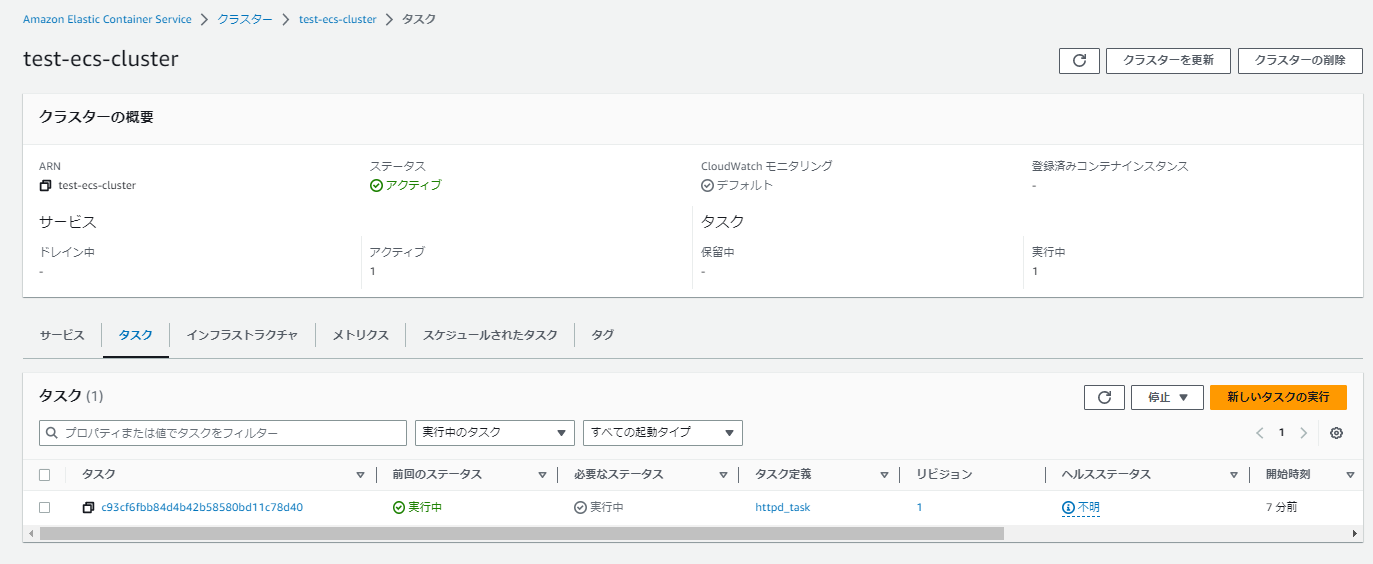Click the health status info icon
This screenshot has width=1373, height=564.
coord(1068,508)
